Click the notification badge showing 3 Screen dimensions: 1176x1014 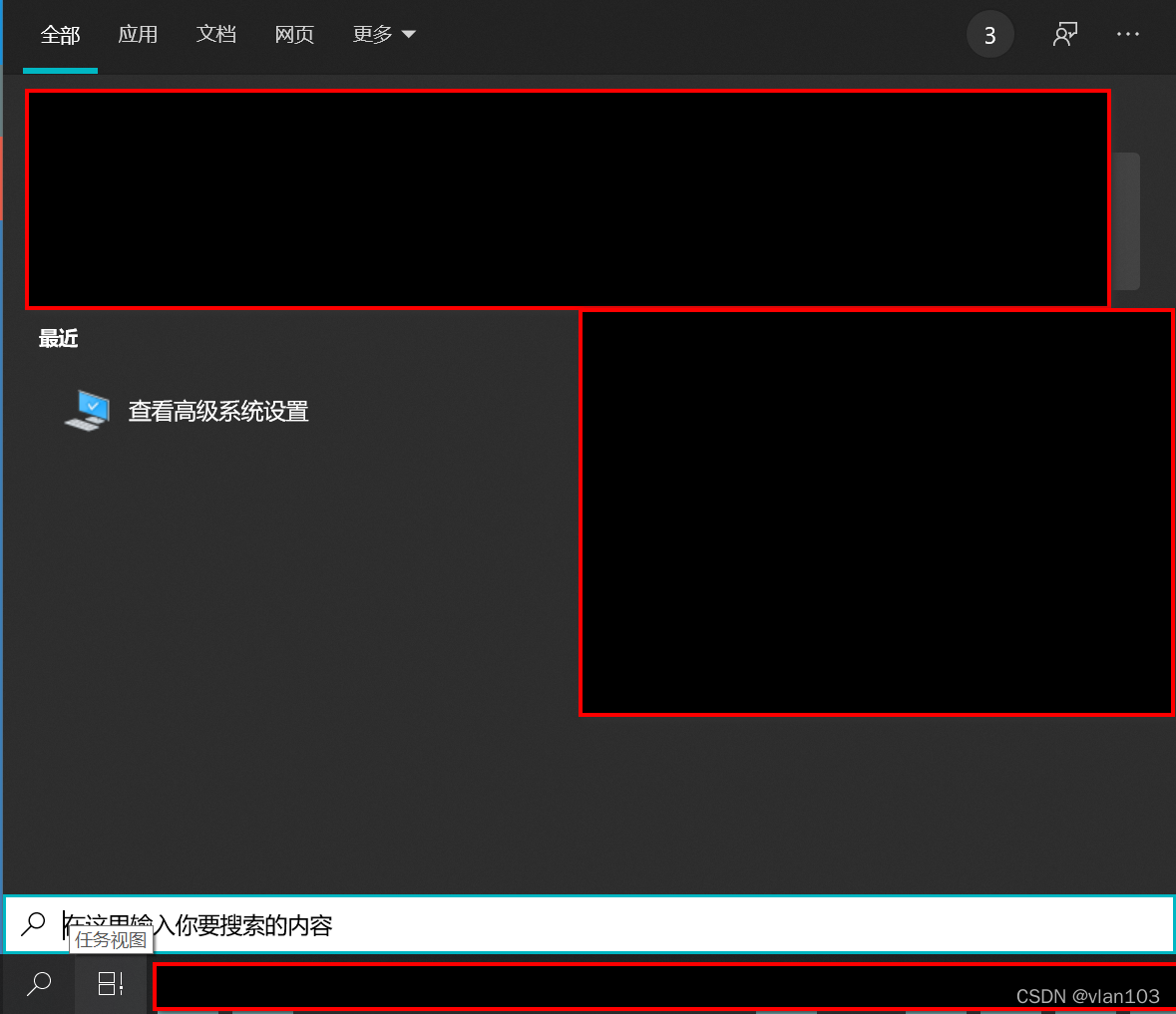pos(989,33)
